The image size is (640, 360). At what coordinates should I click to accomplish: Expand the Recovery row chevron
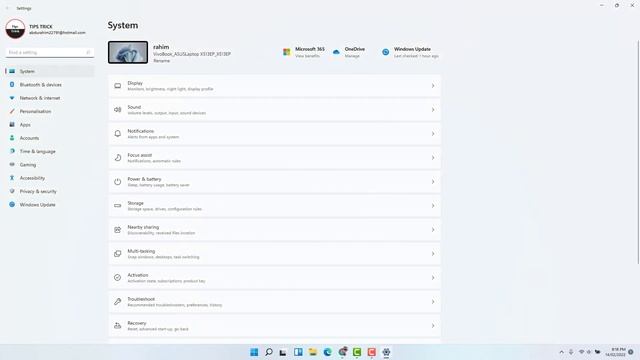coord(433,326)
